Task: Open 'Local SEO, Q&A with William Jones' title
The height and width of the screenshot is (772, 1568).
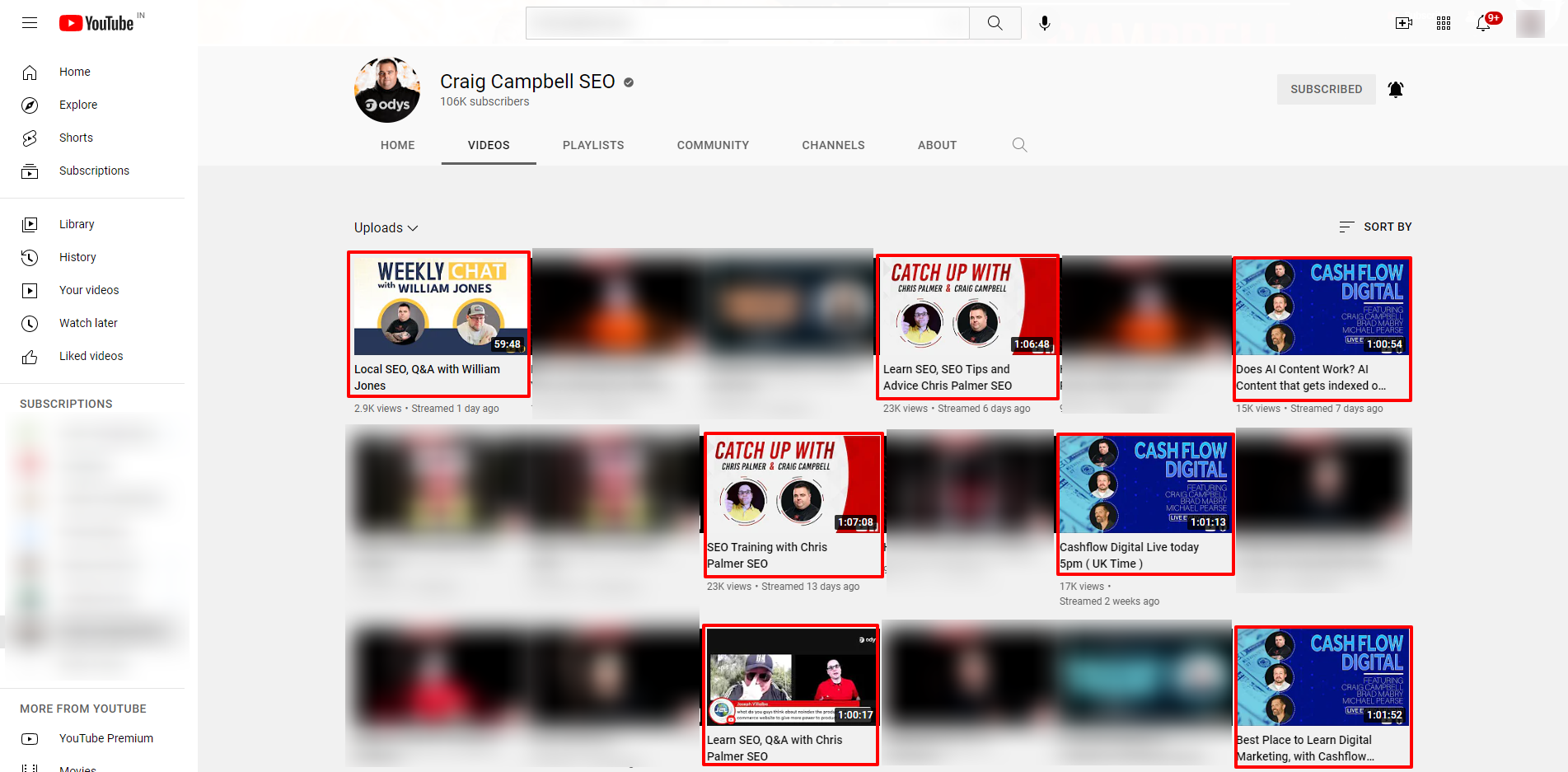Action: (427, 377)
